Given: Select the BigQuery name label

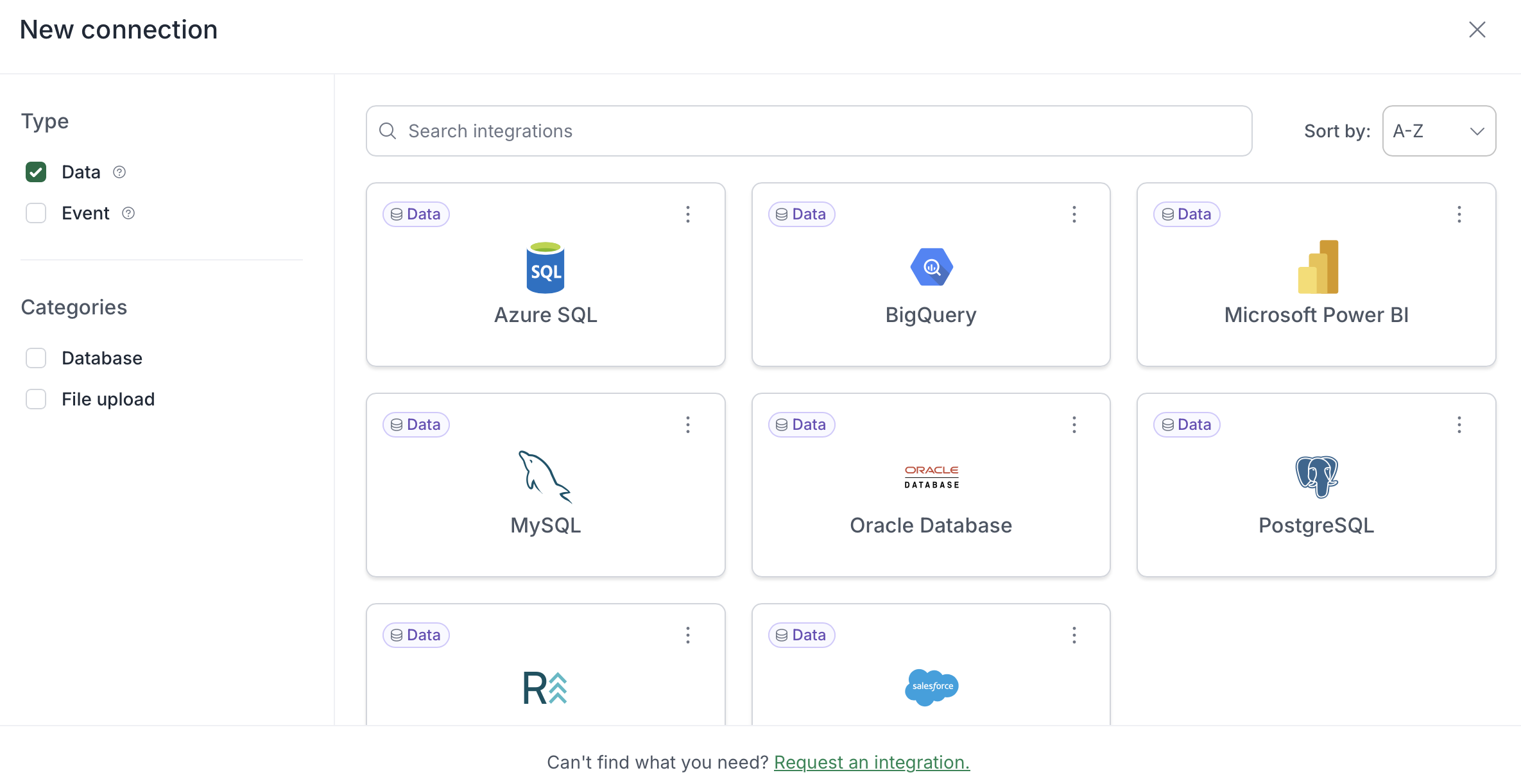Looking at the screenshot, I should click(x=931, y=315).
